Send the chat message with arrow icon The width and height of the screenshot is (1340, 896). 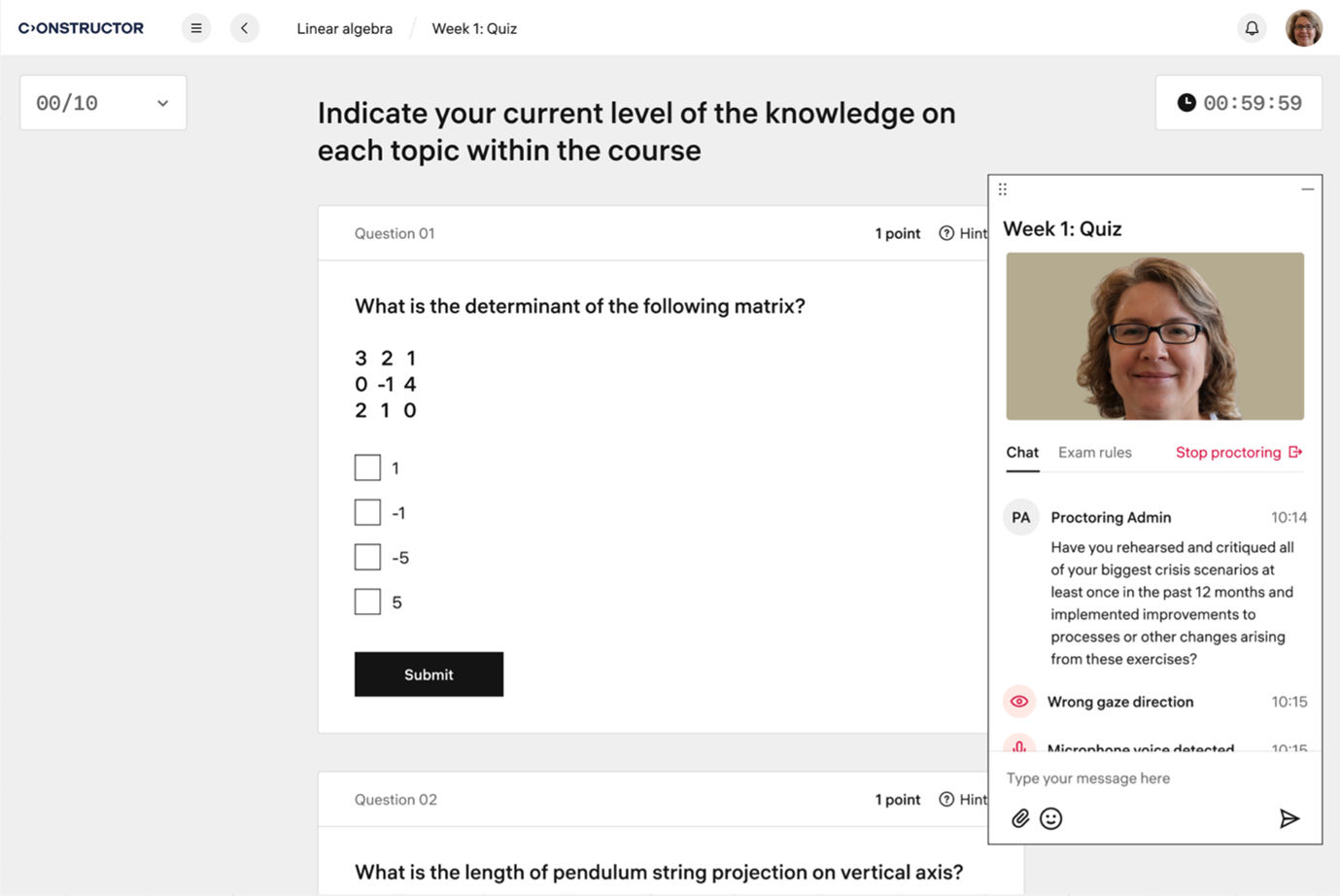point(1288,818)
